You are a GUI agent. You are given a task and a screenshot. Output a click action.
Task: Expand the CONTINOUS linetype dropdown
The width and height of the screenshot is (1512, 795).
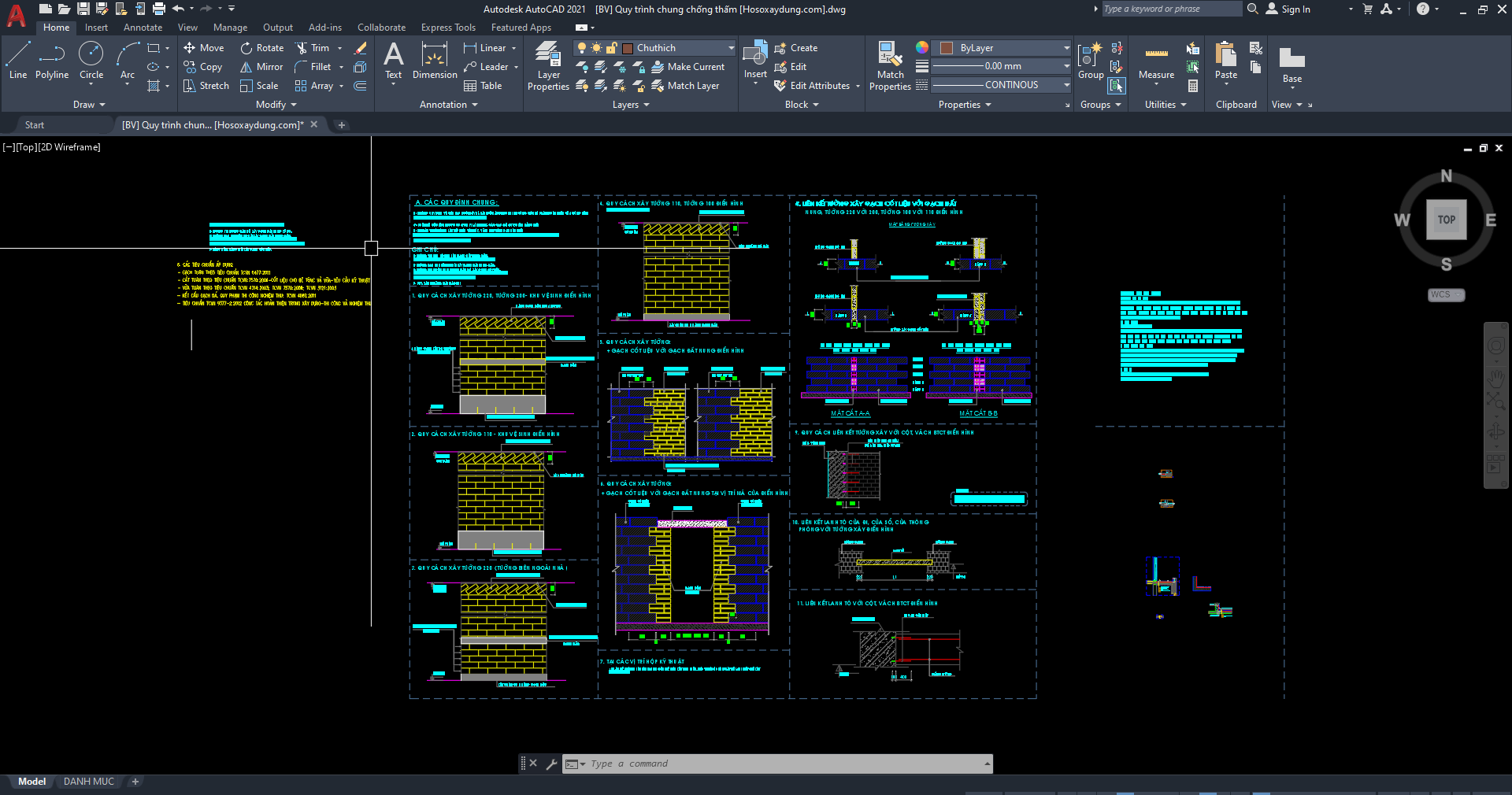tap(1066, 85)
